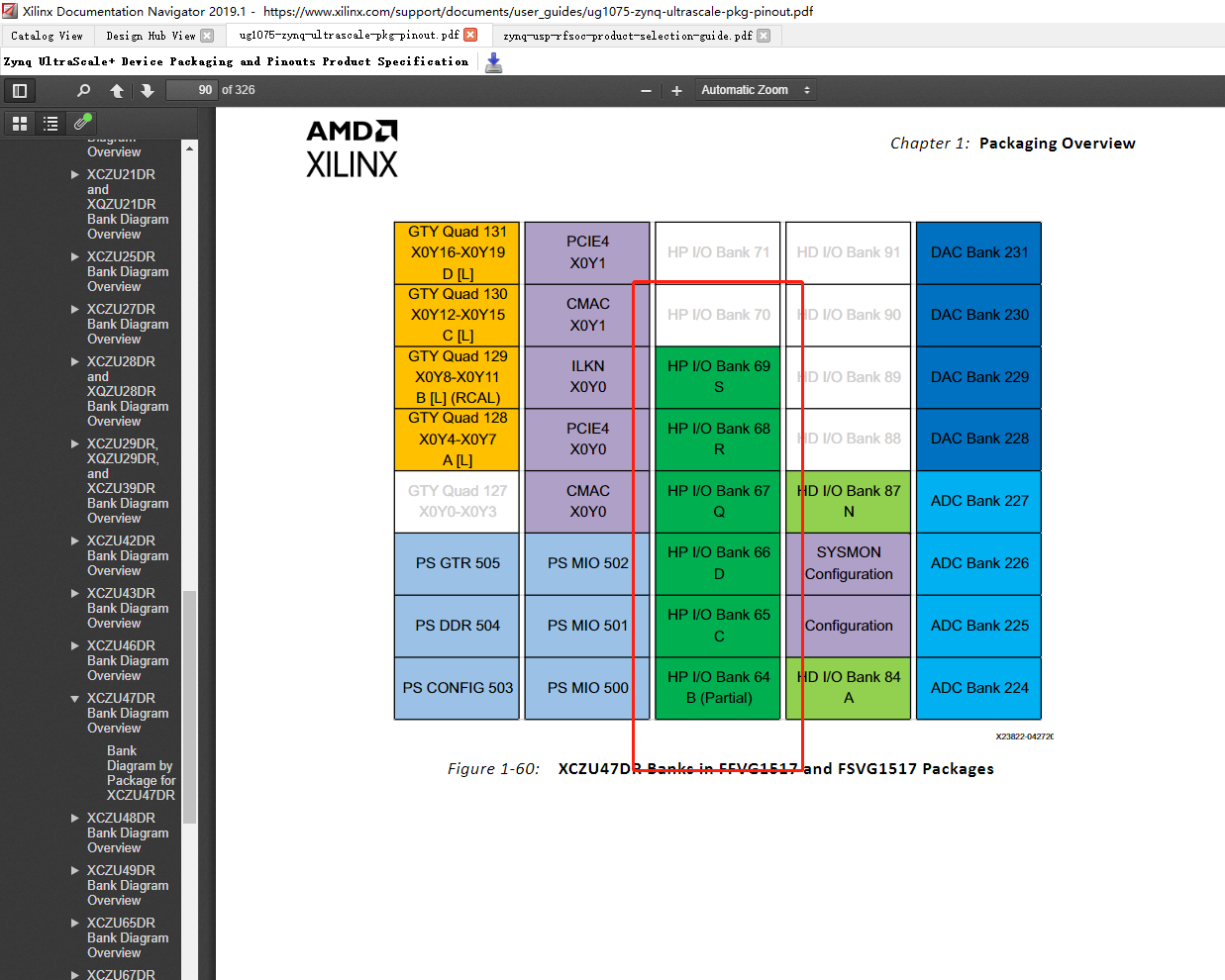The height and width of the screenshot is (980, 1225).
Task: Open Bank Diagram by Package for XCZU47DR
Action: pos(141,773)
